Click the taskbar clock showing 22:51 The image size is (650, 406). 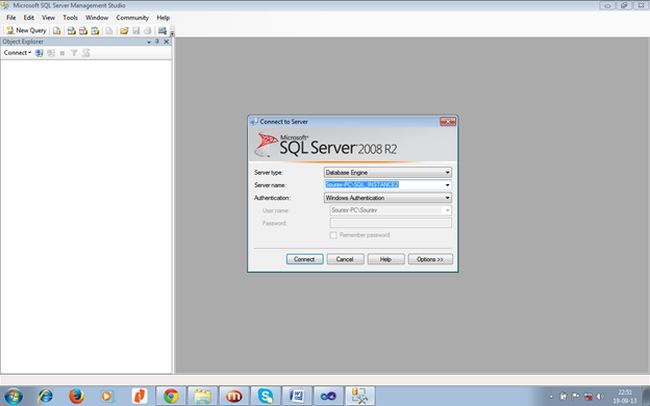(x=625, y=396)
